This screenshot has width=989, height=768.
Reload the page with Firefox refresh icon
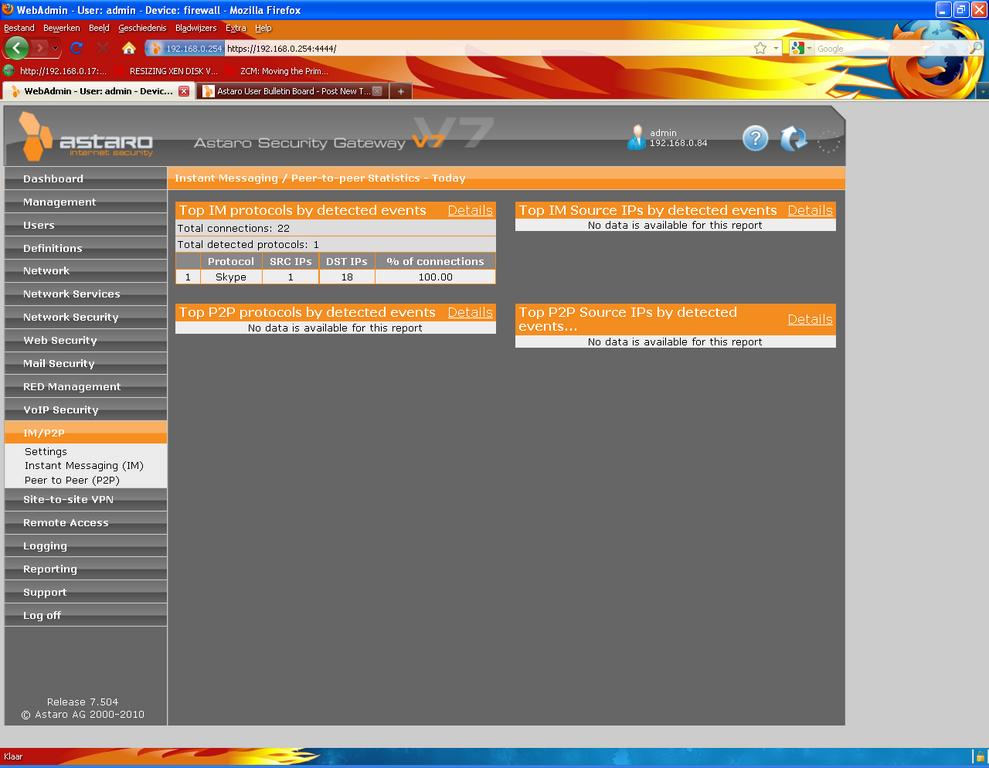click(76, 48)
